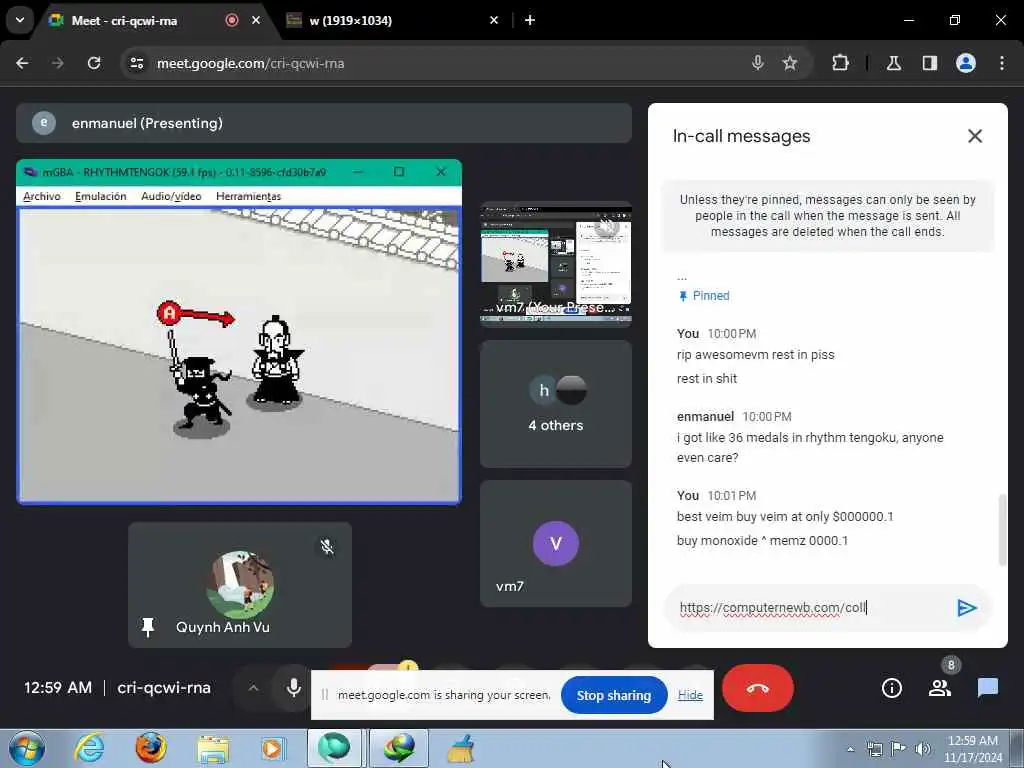Open meeting details info icon
The height and width of the screenshot is (768, 1024).
click(891, 688)
